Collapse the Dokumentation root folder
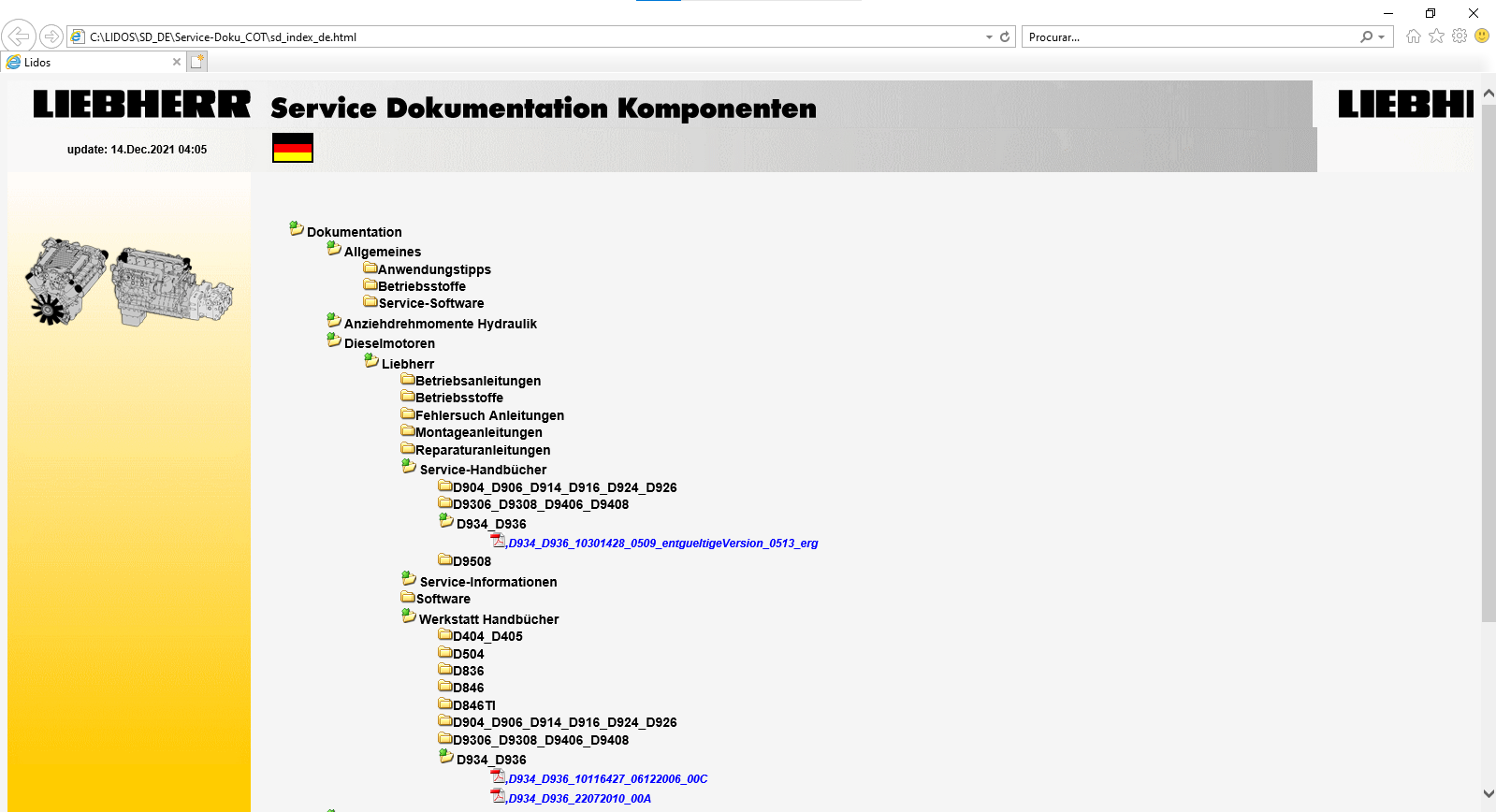The height and width of the screenshot is (812, 1496). 297,228
